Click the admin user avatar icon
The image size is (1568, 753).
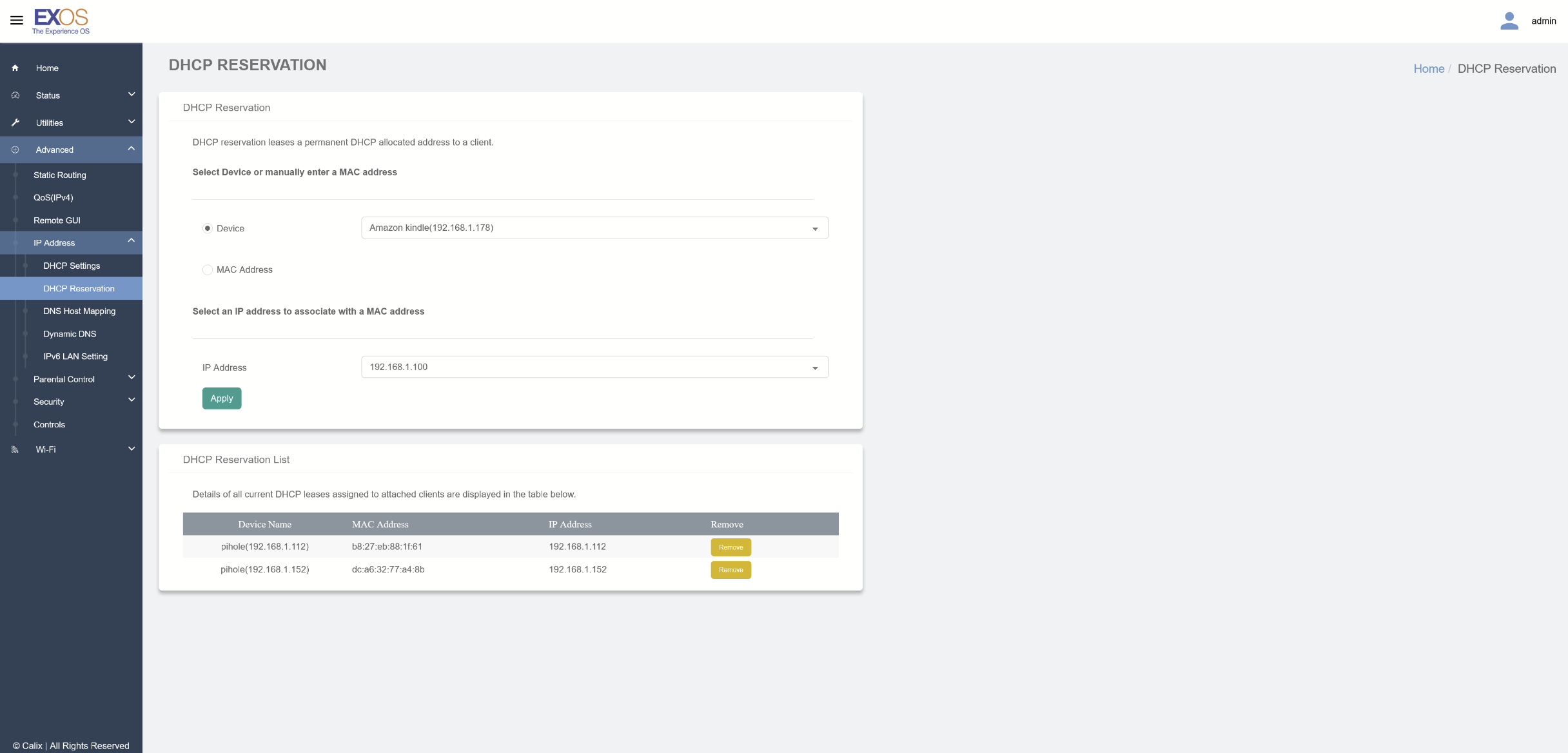[x=1509, y=21]
